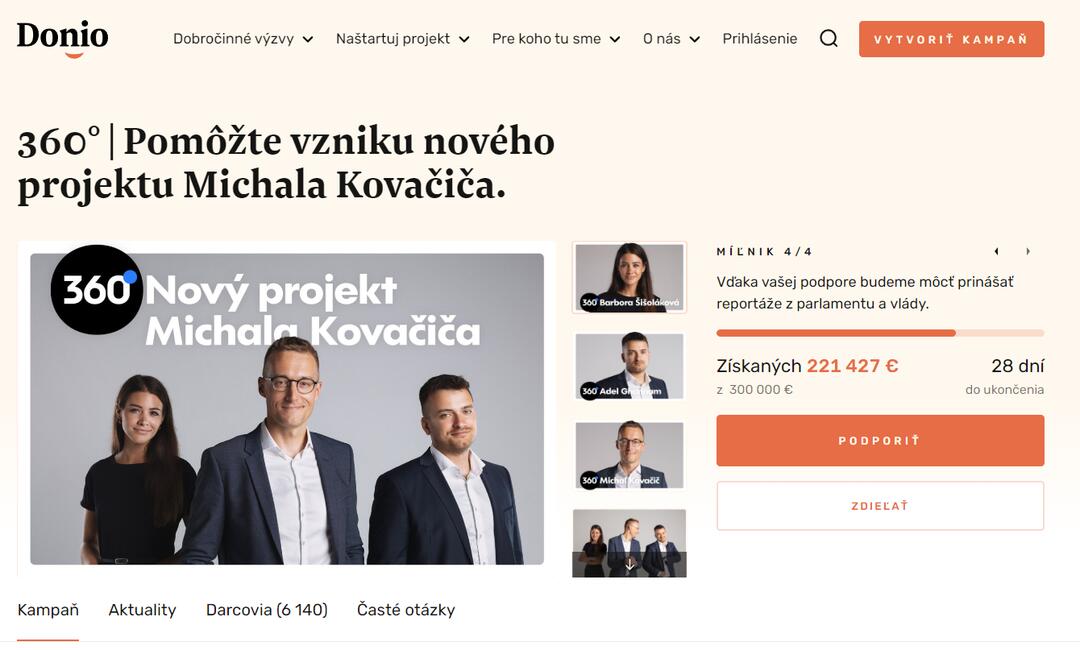Select the Kampaň tab
The width and height of the screenshot is (1080, 650).
[x=48, y=610]
